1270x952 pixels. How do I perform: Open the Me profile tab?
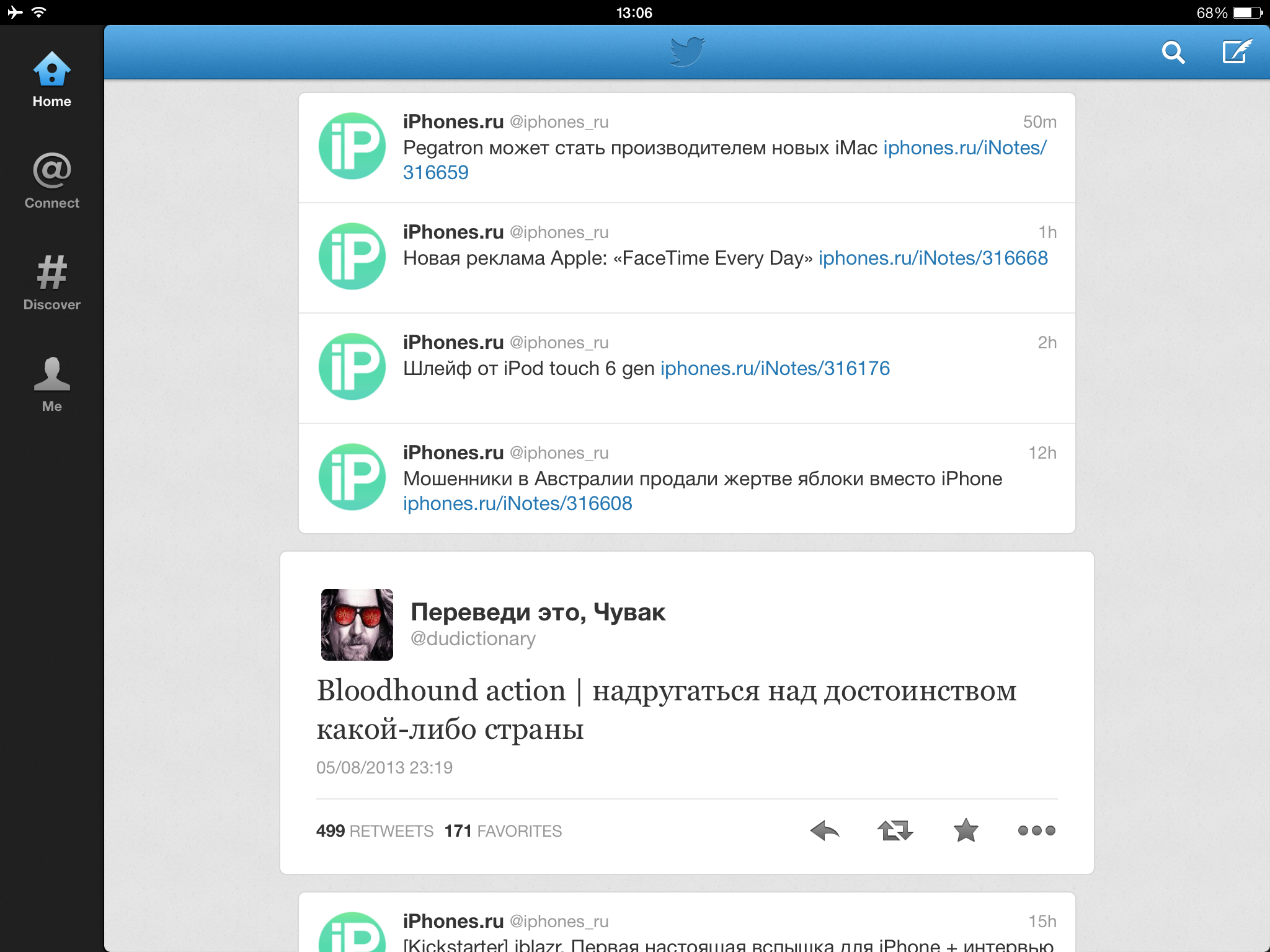[52, 384]
